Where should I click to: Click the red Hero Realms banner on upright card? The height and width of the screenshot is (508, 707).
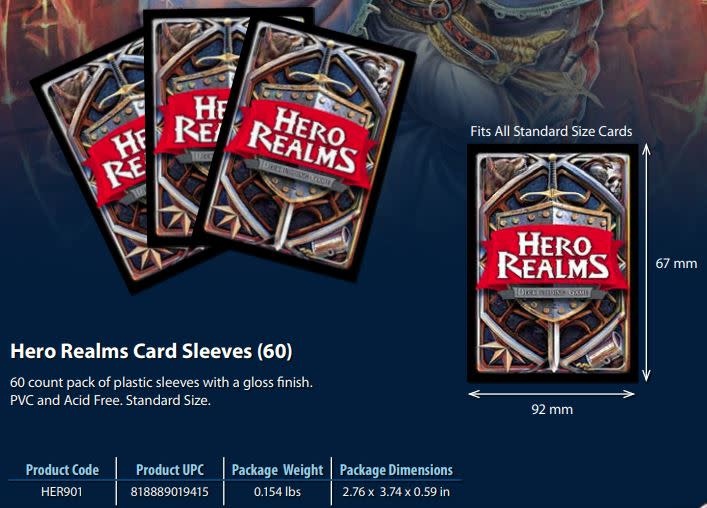pyautogui.click(x=553, y=258)
